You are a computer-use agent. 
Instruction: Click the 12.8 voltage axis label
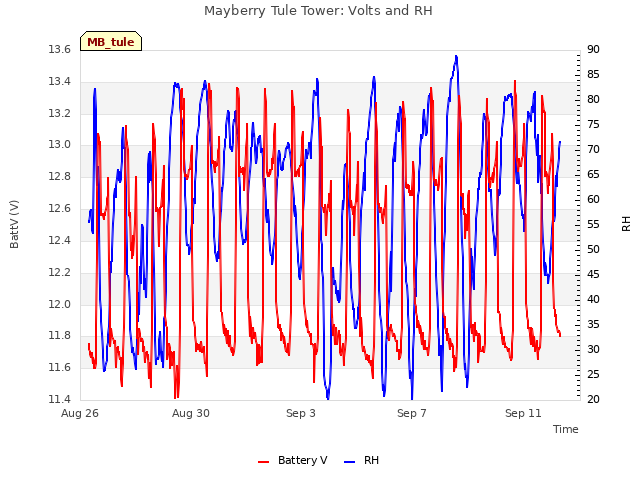click(x=60, y=176)
